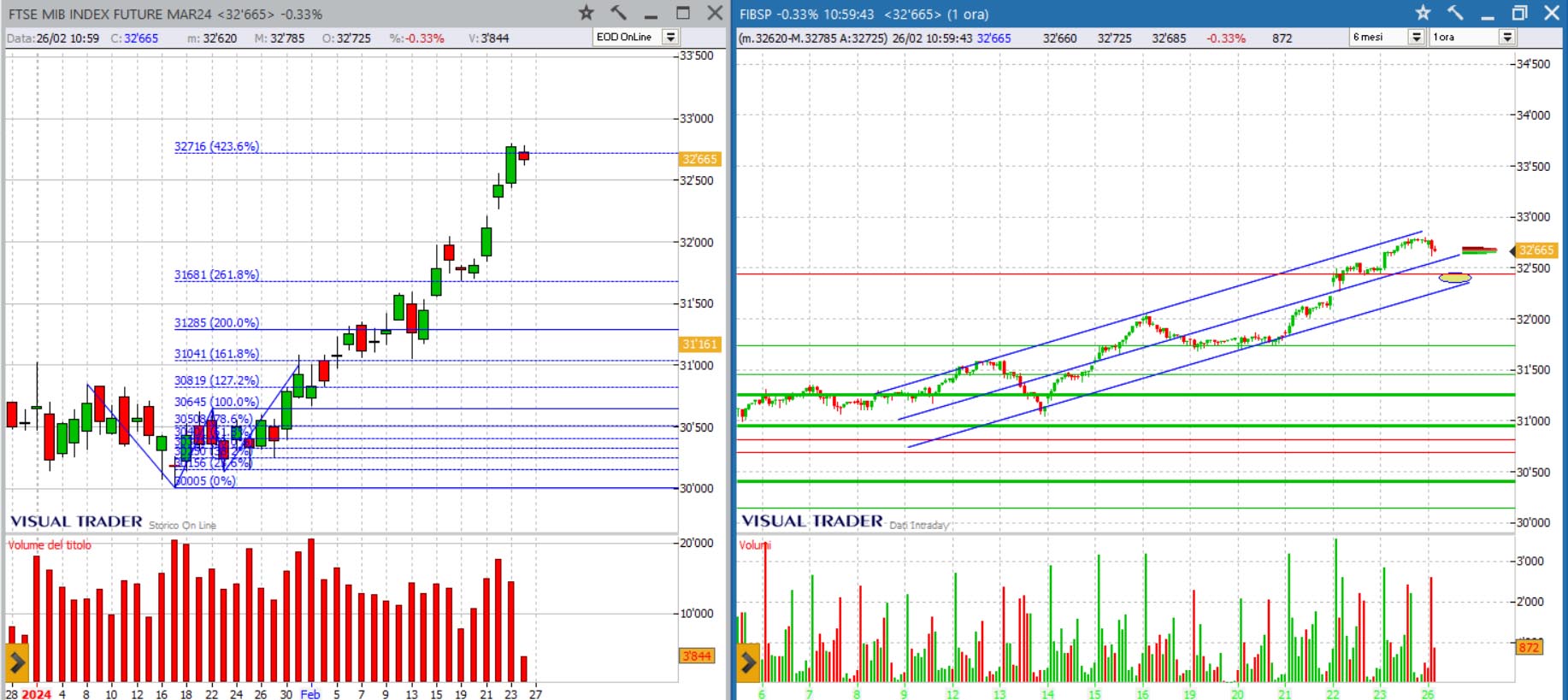Click the 32'685 value in FIBSP header
The height and width of the screenshot is (700, 1568).
coord(1169,38)
